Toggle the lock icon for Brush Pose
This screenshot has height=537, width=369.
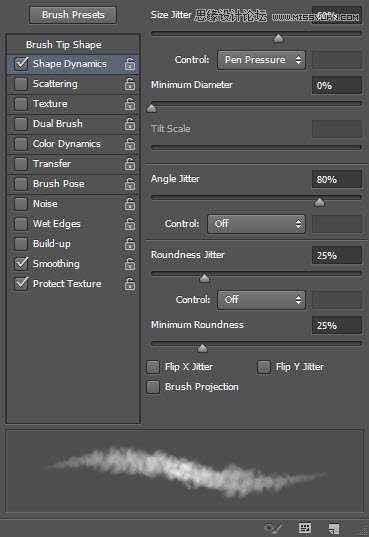130,184
